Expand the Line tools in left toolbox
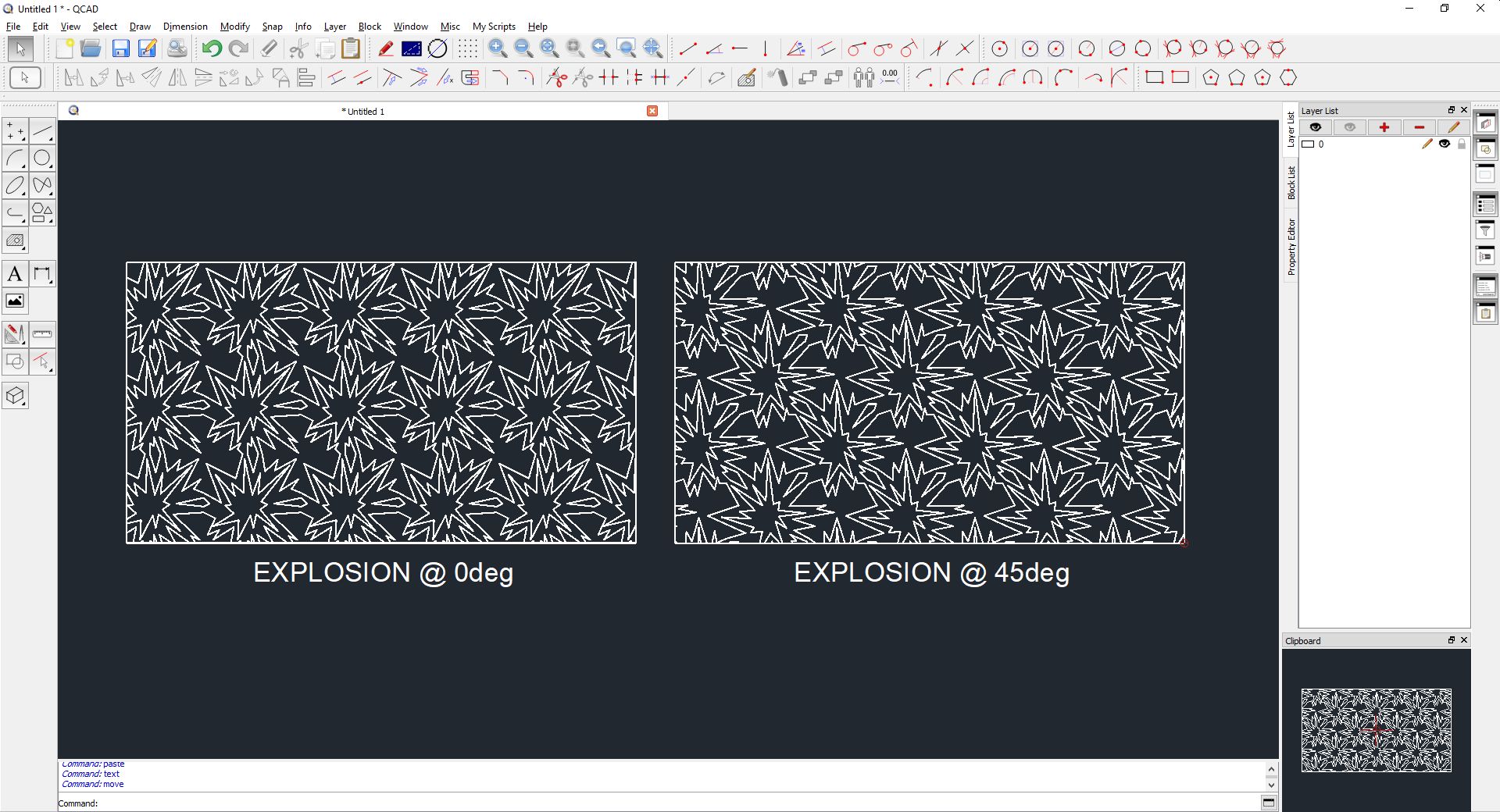 tap(42, 130)
